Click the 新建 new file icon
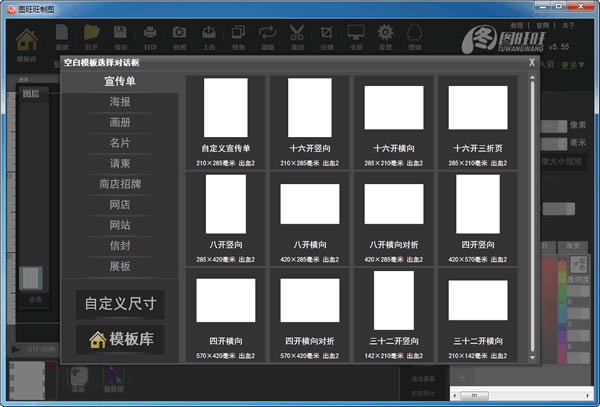The width and height of the screenshot is (600, 407). coord(62,36)
